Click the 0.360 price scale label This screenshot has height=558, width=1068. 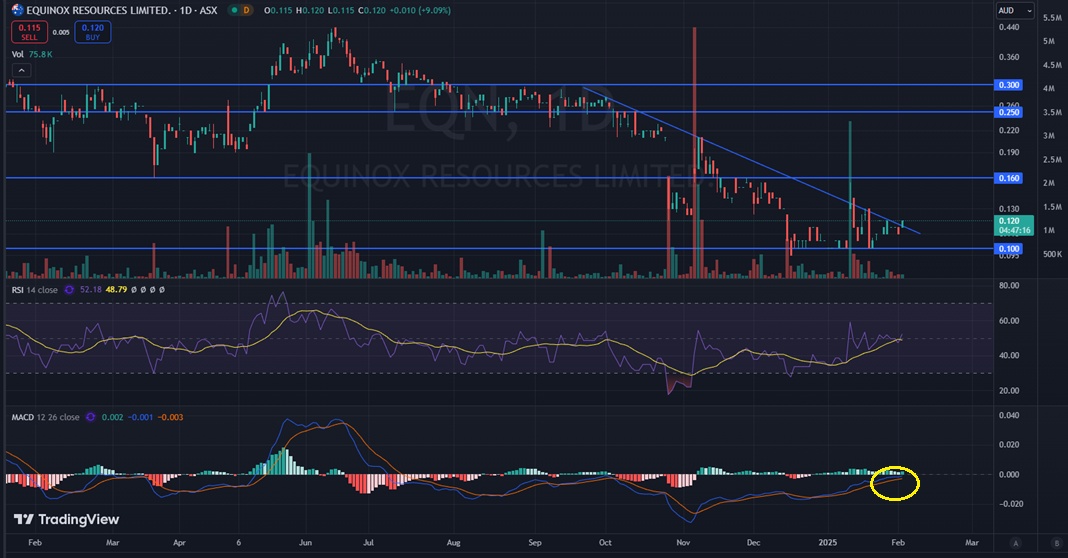point(1009,57)
